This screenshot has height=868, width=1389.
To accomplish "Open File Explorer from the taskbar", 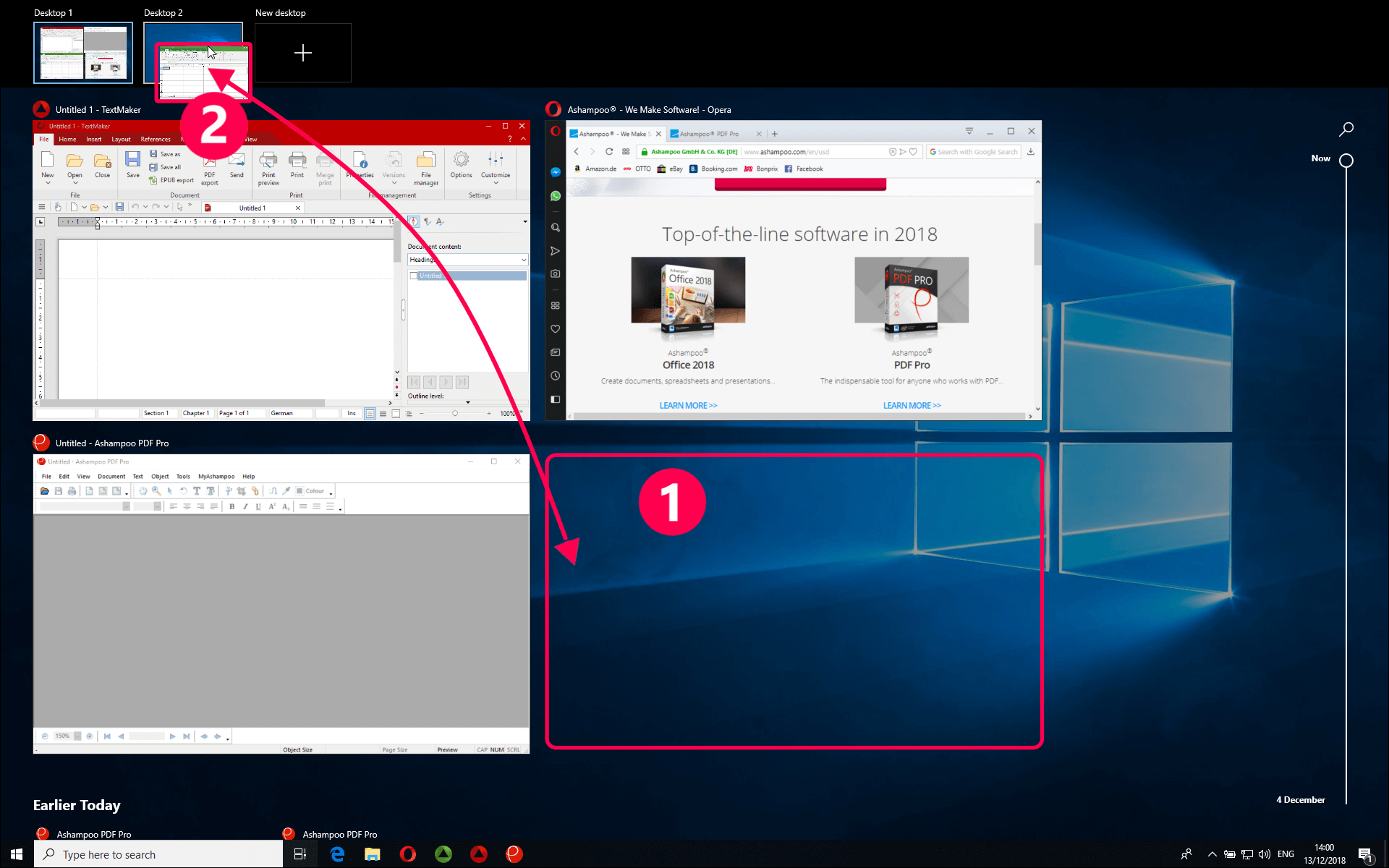I will click(x=373, y=854).
